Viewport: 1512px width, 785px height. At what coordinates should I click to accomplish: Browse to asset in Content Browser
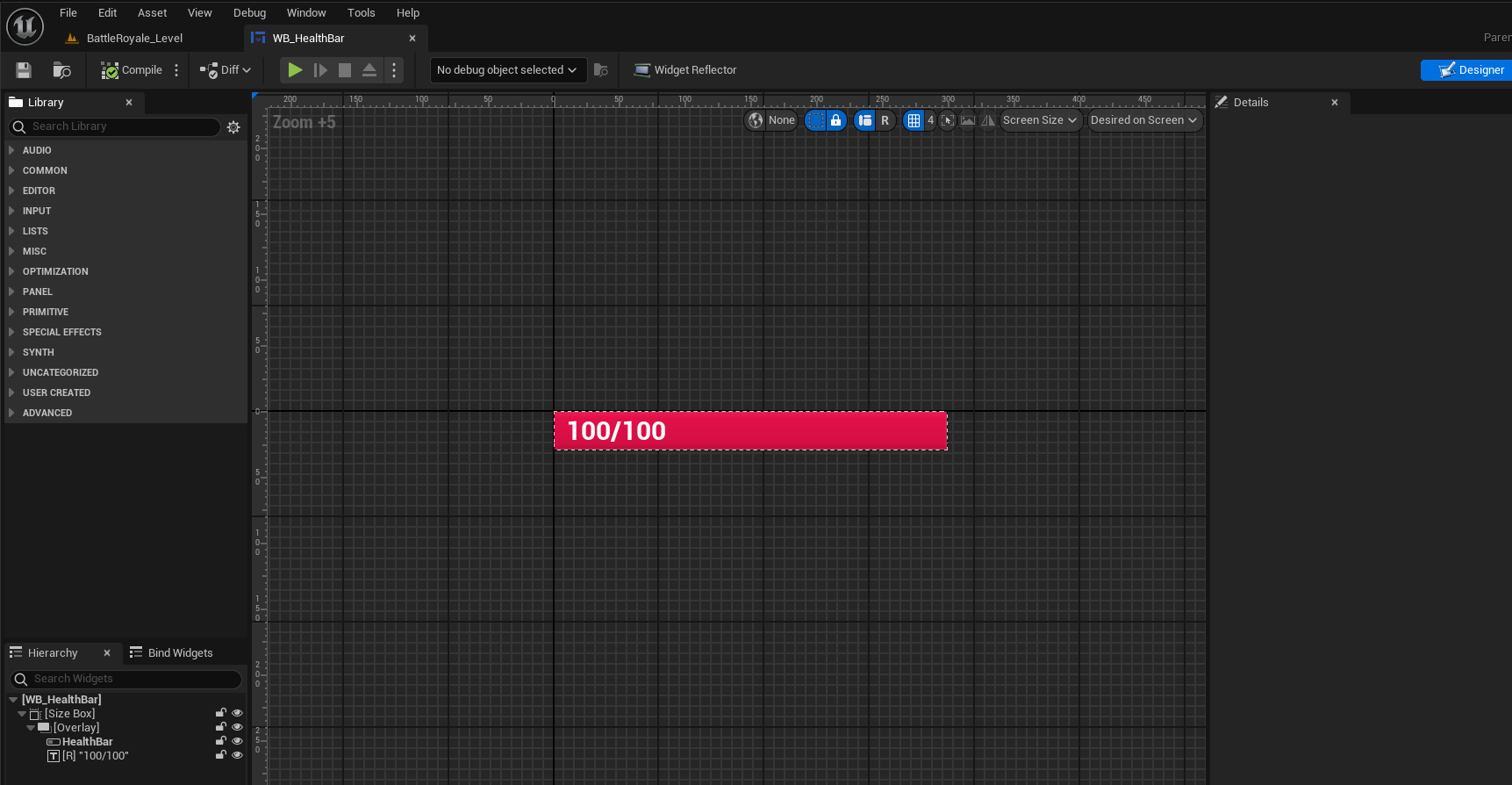click(61, 70)
